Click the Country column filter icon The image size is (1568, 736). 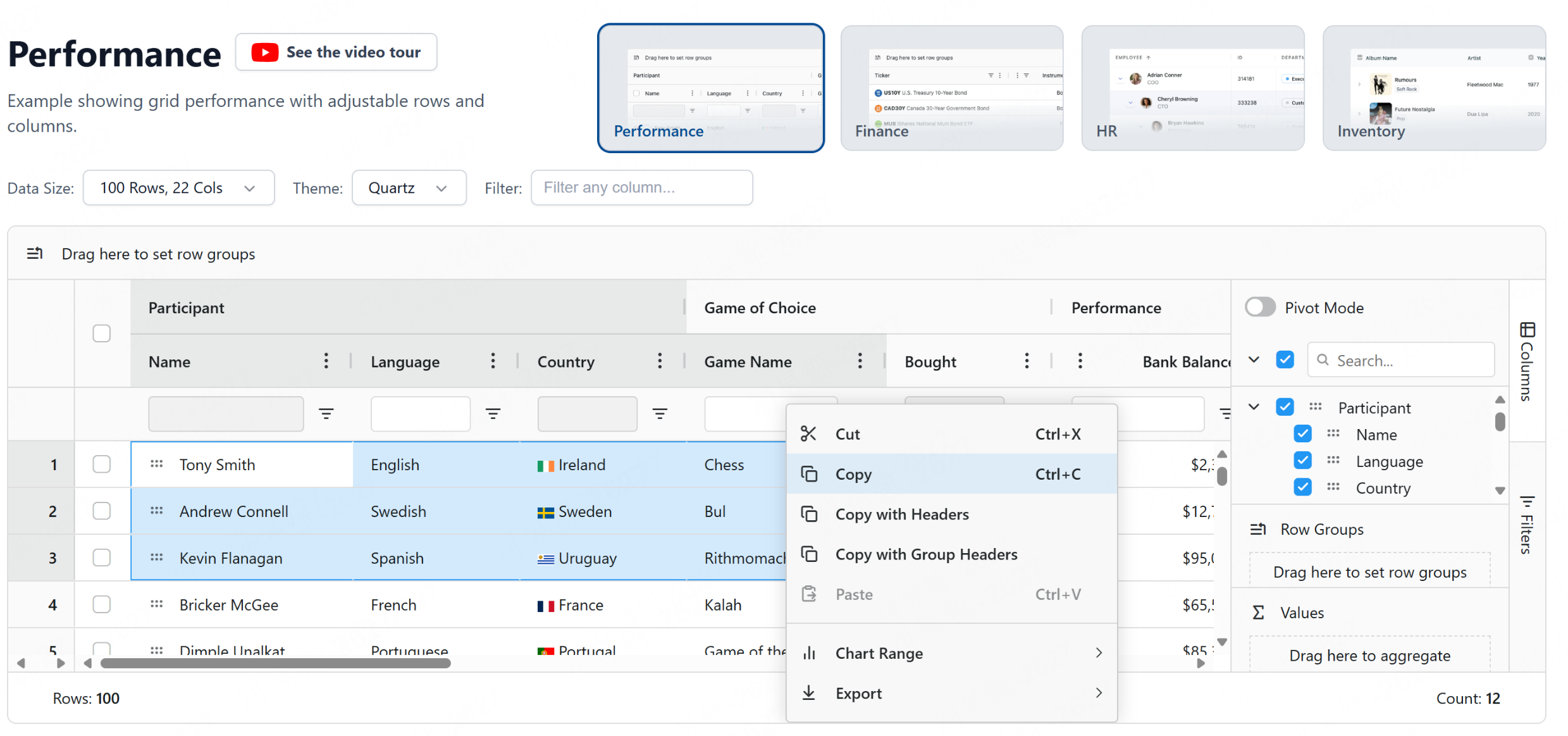click(x=660, y=414)
